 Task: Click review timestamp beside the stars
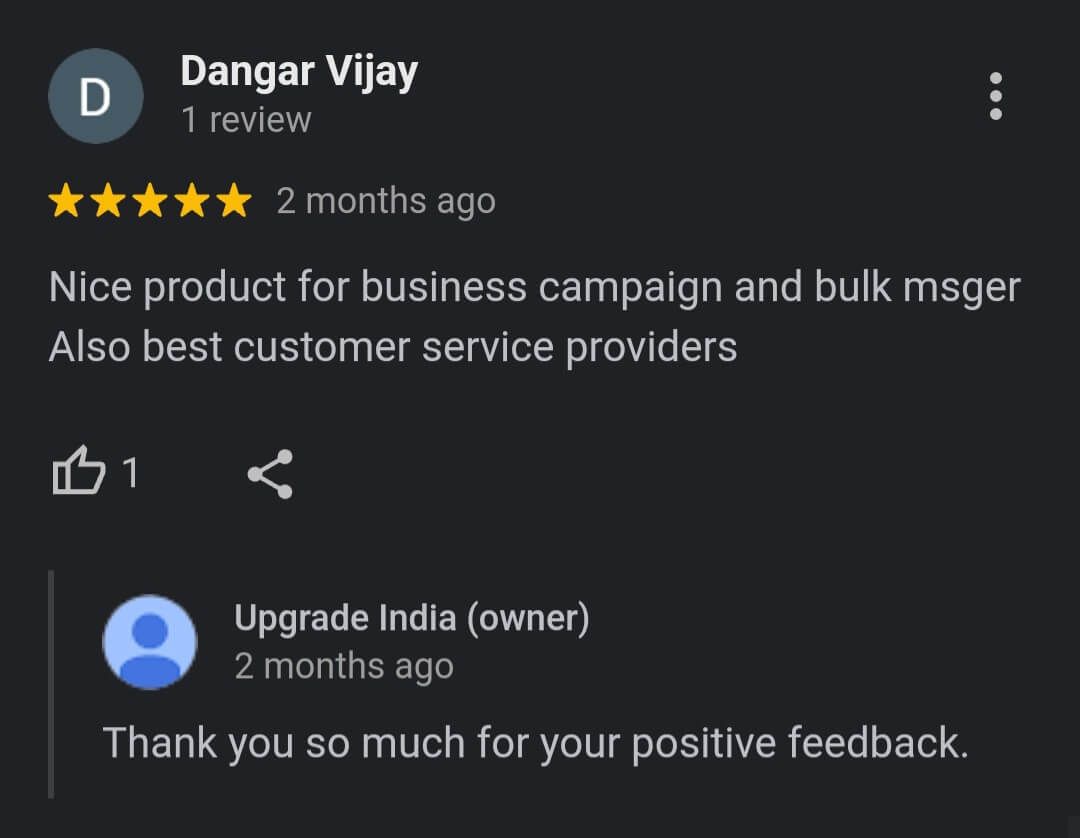[x=386, y=202]
